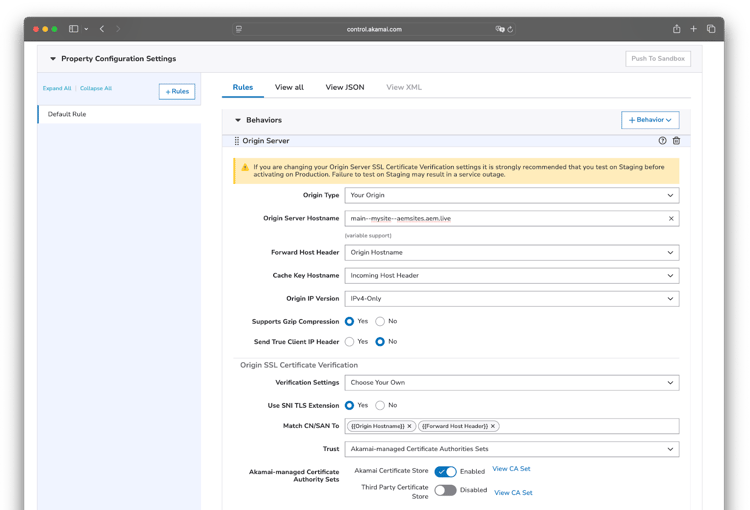Select No for Use SNI TLS Extension
750x510 pixels.
pyautogui.click(x=380, y=405)
